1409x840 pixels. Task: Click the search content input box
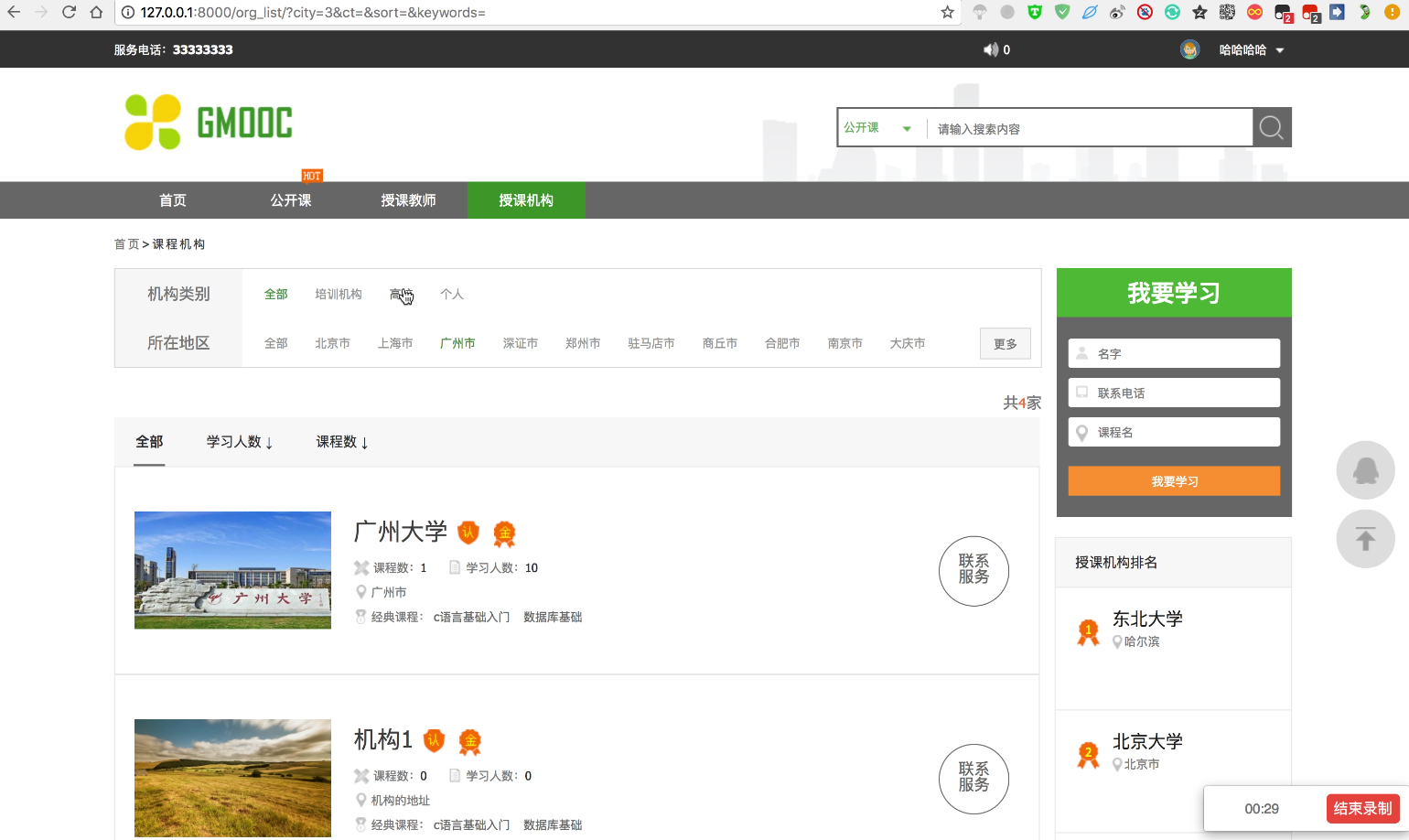click(1089, 129)
